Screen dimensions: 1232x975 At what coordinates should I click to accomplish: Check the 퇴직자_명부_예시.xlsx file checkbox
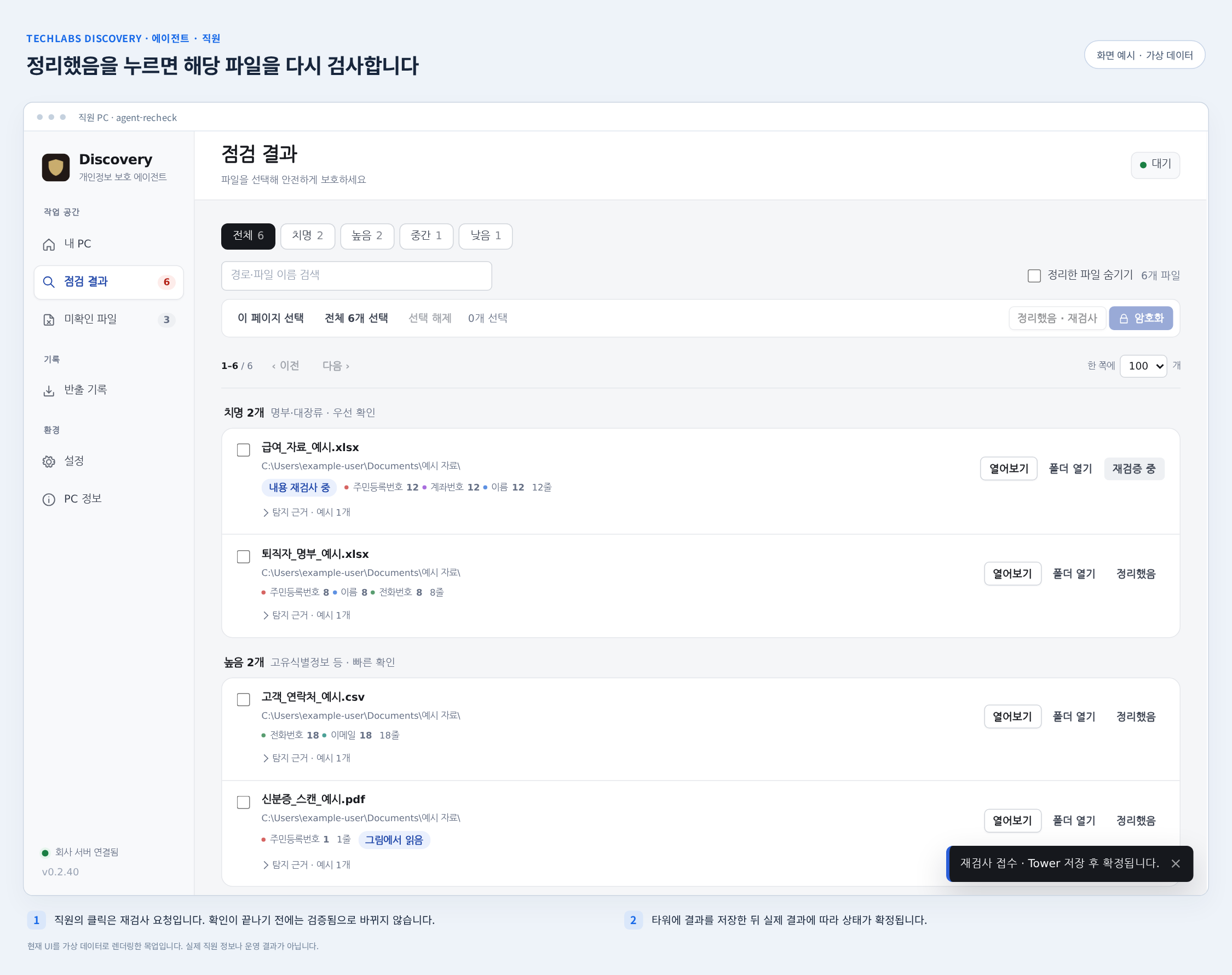243,557
